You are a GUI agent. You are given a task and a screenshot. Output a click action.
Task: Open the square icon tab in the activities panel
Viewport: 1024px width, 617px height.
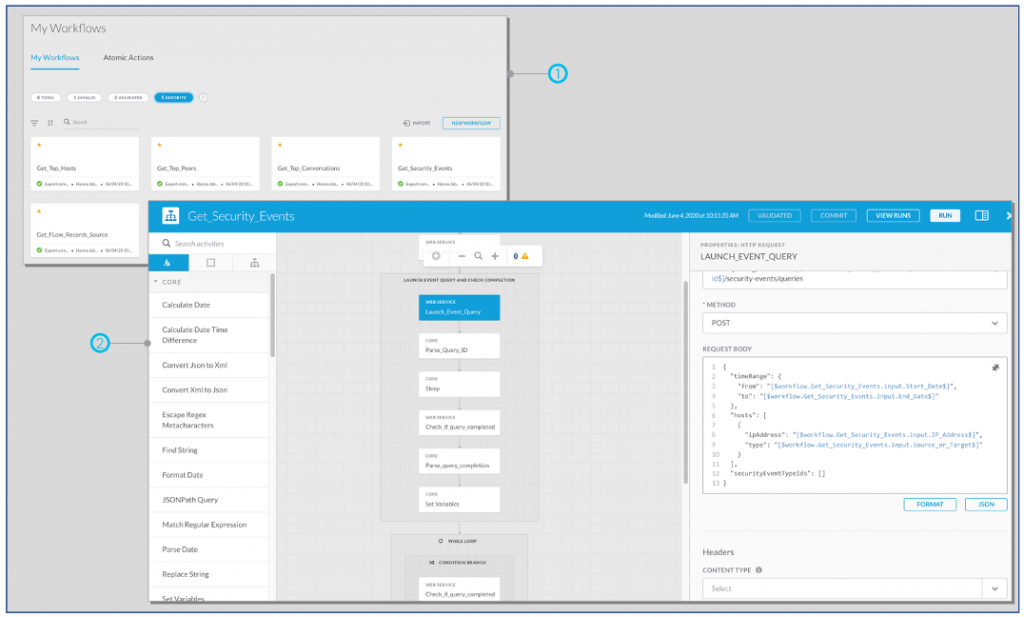pos(210,263)
